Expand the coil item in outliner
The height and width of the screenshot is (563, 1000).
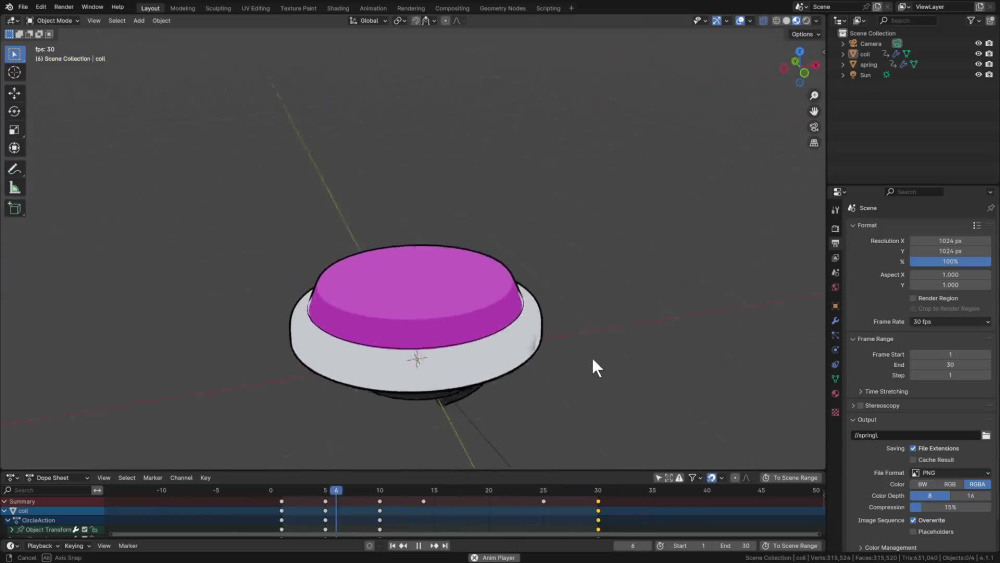[x=843, y=54]
